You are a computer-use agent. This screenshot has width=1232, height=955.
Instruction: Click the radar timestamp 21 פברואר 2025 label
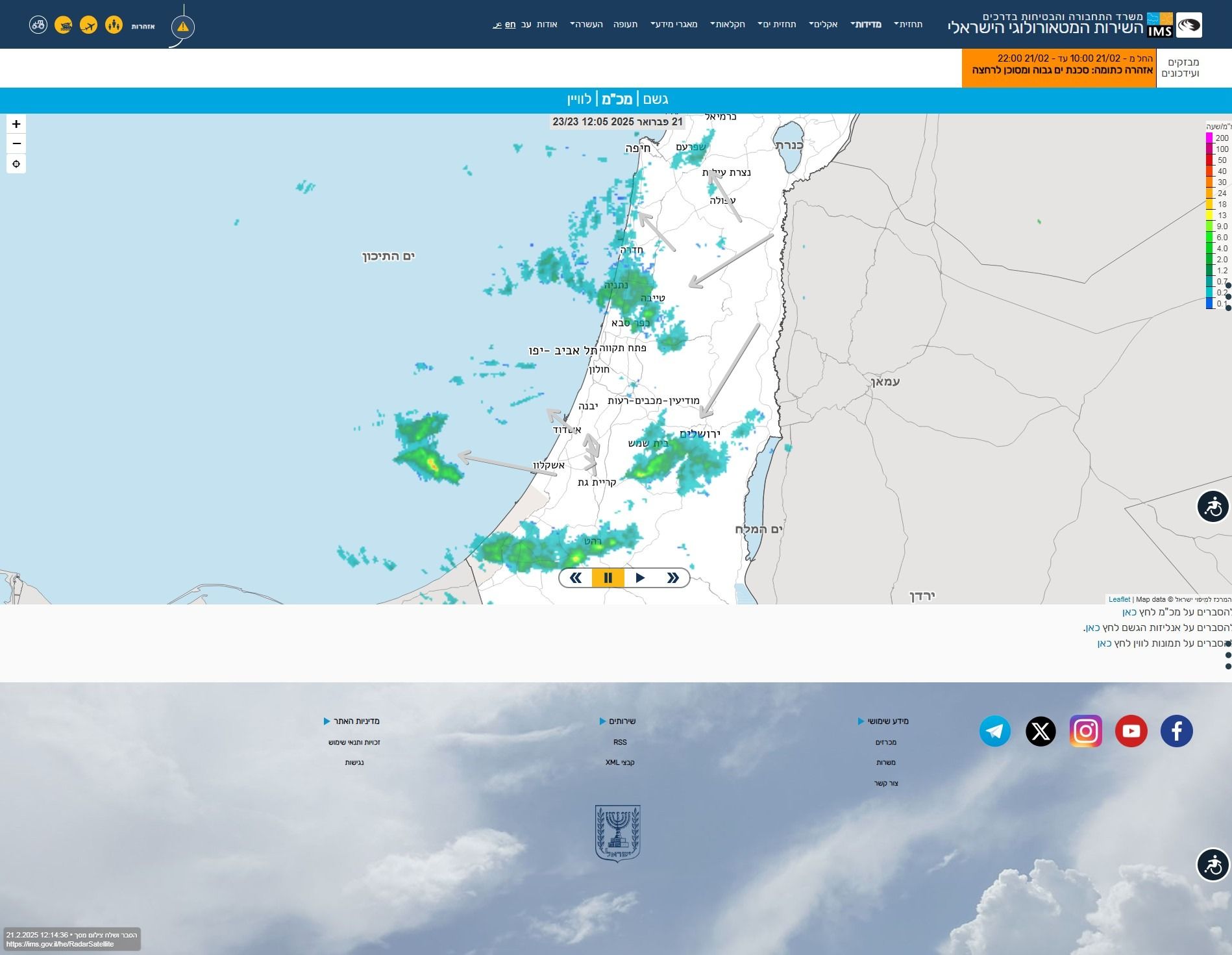(617, 121)
